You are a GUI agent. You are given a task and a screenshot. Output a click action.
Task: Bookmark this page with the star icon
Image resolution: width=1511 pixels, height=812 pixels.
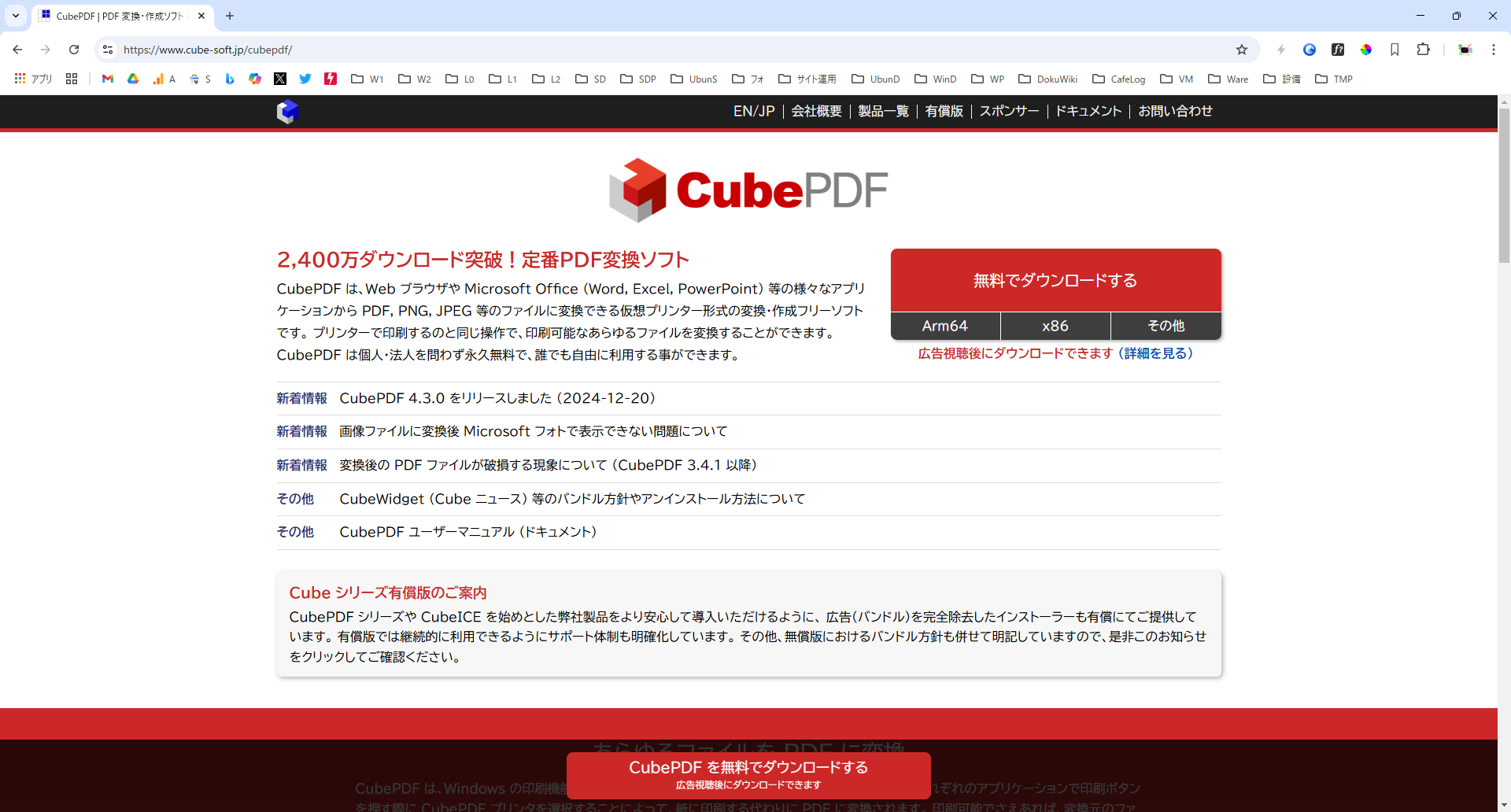(1242, 50)
